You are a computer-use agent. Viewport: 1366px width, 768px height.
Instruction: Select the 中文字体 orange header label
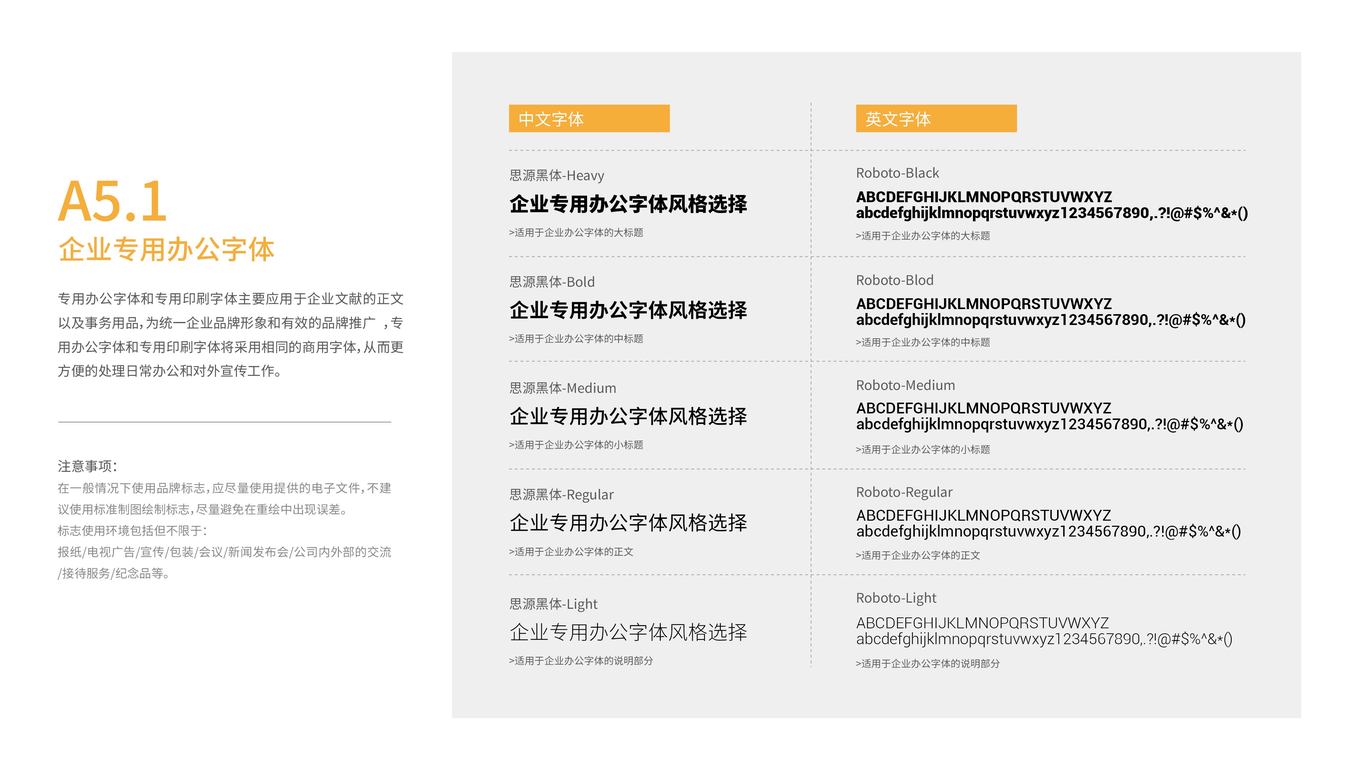pyautogui.click(x=589, y=119)
